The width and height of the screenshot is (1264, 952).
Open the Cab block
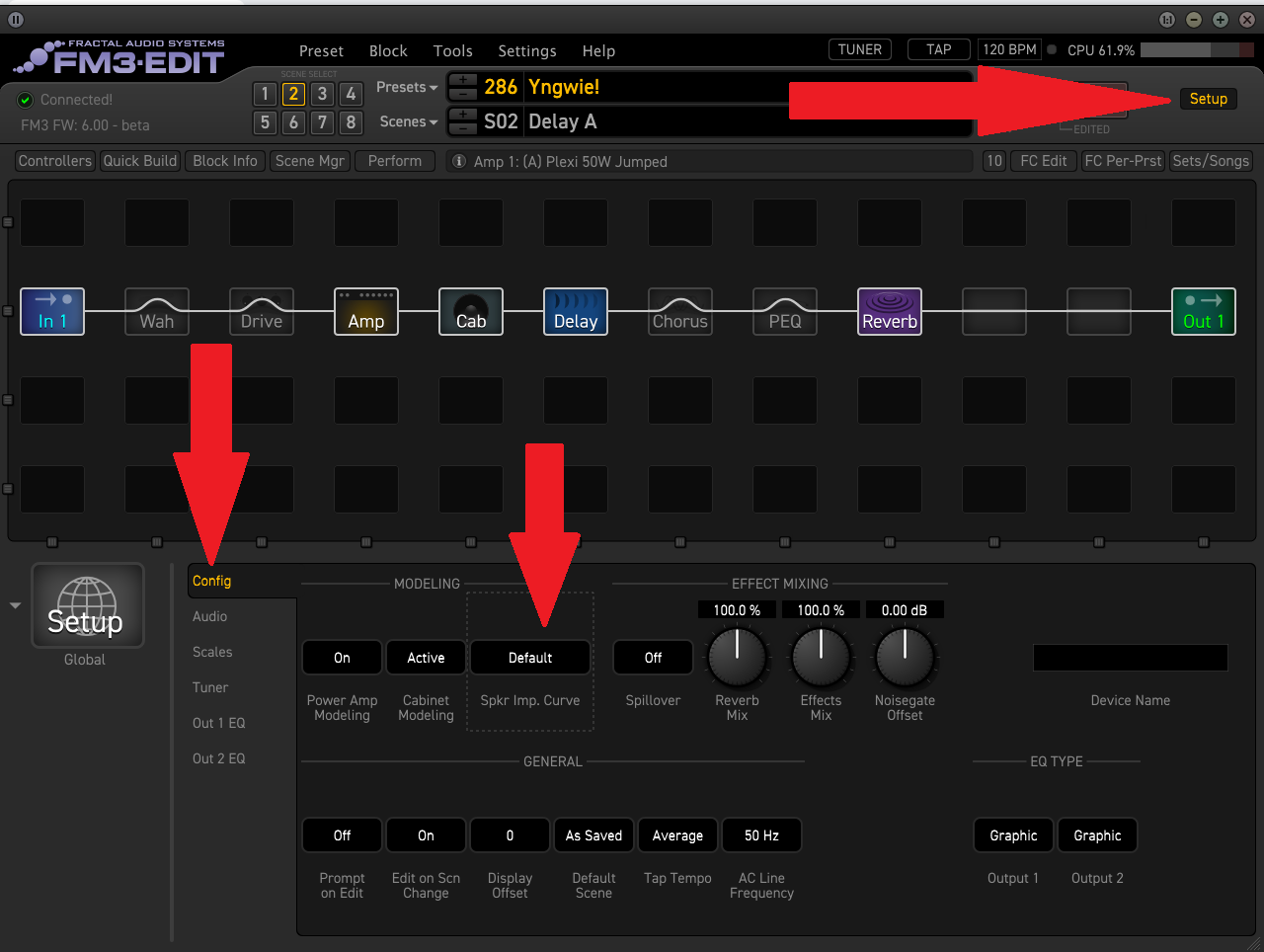point(471,311)
